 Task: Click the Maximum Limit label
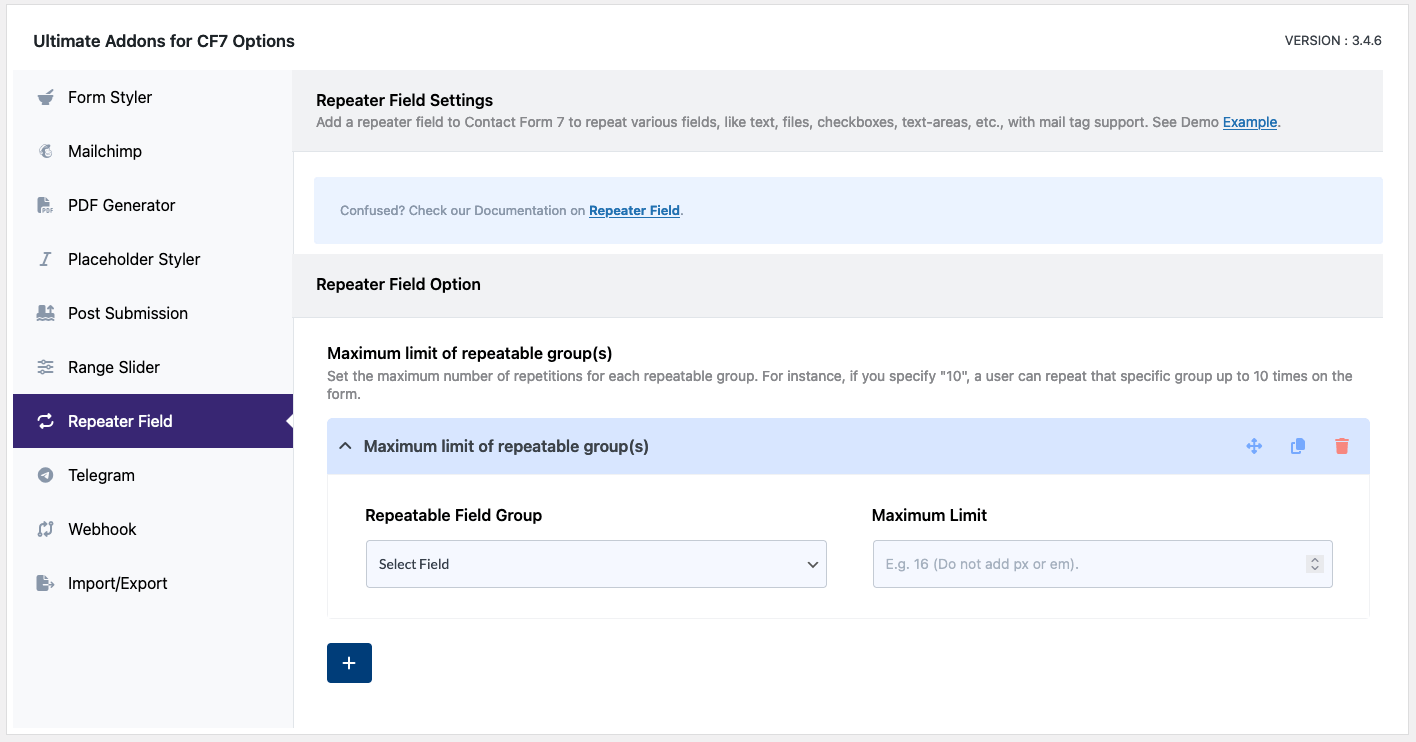[x=929, y=515]
